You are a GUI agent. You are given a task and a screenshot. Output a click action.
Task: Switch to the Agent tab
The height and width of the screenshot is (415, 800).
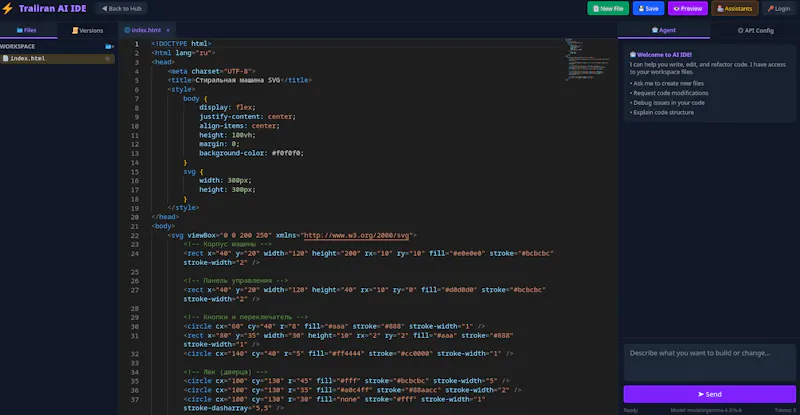663,30
